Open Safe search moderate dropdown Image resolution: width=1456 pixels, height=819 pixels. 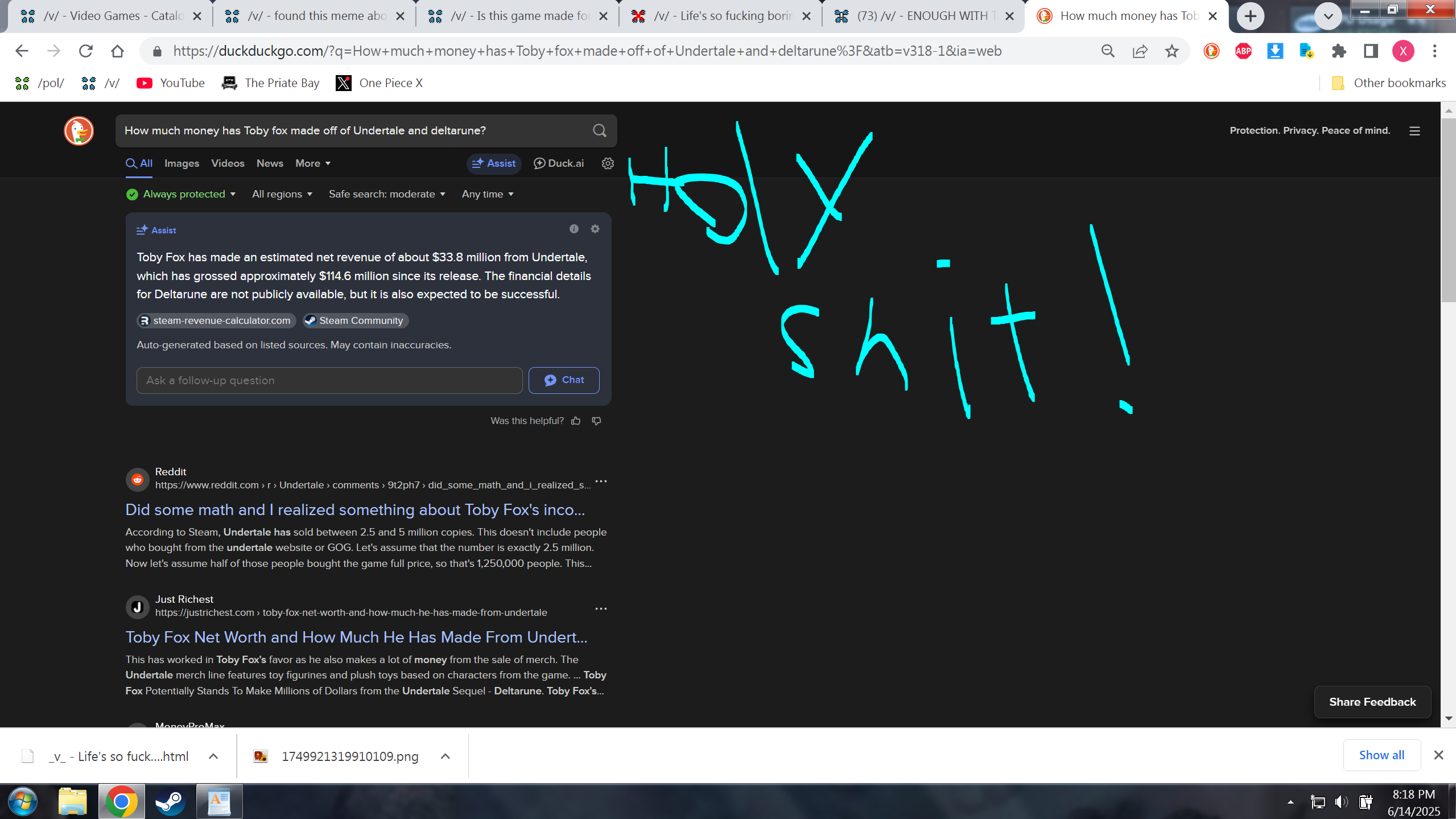[x=387, y=194]
